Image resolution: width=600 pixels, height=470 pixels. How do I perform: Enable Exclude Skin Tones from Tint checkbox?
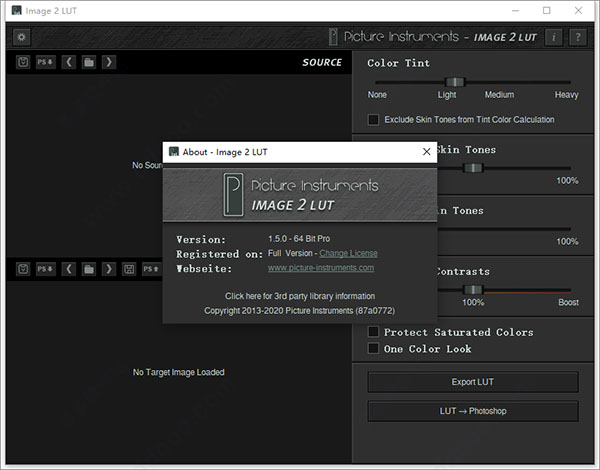(373, 120)
